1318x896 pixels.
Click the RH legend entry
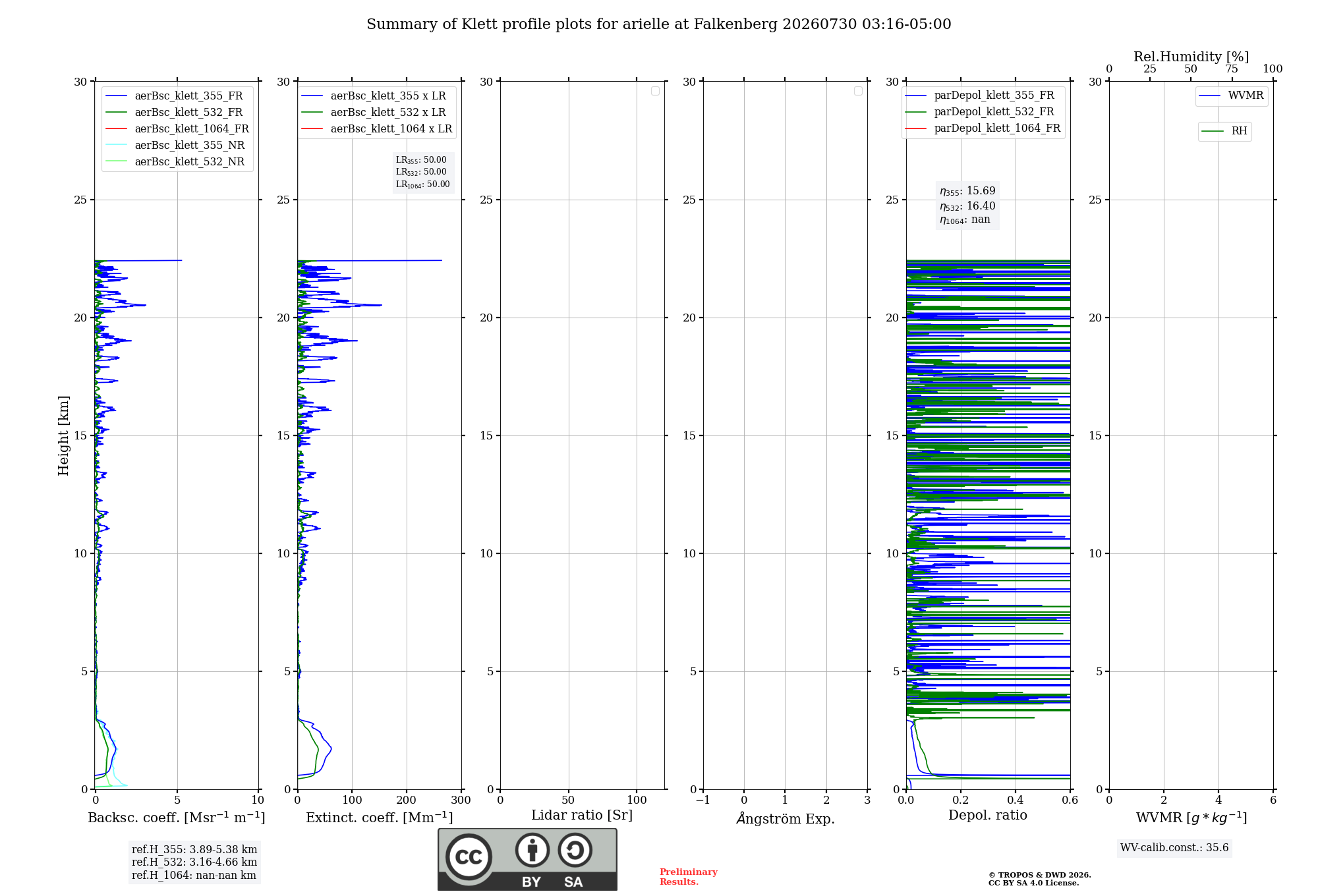(1224, 131)
